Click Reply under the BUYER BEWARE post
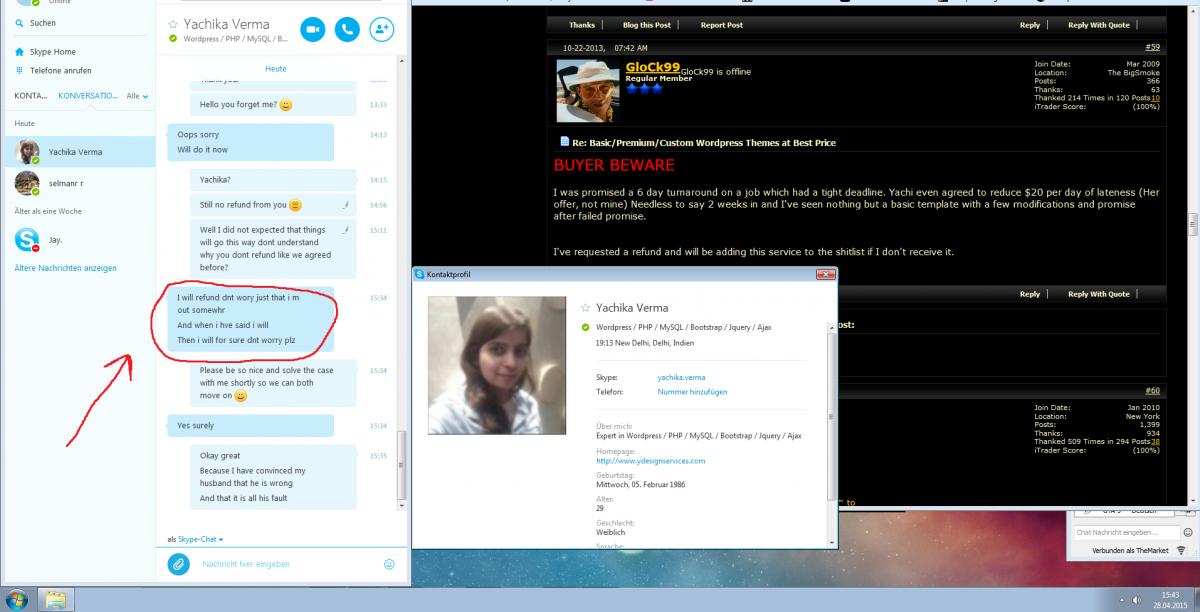Viewport: 1200px width, 612px height. [1030, 294]
